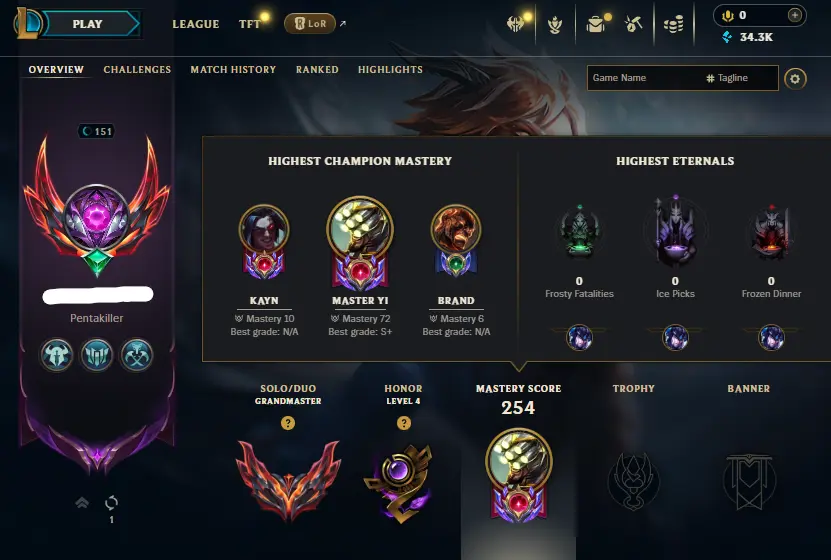Expand the double chevron under the banner
The width and height of the screenshot is (831, 560).
point(82,502)
